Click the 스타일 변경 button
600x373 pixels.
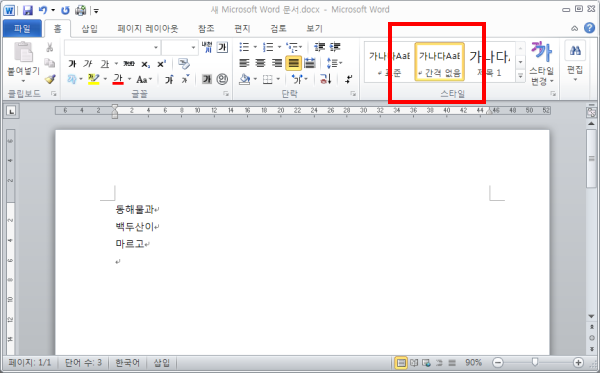(x=541, y=63)
